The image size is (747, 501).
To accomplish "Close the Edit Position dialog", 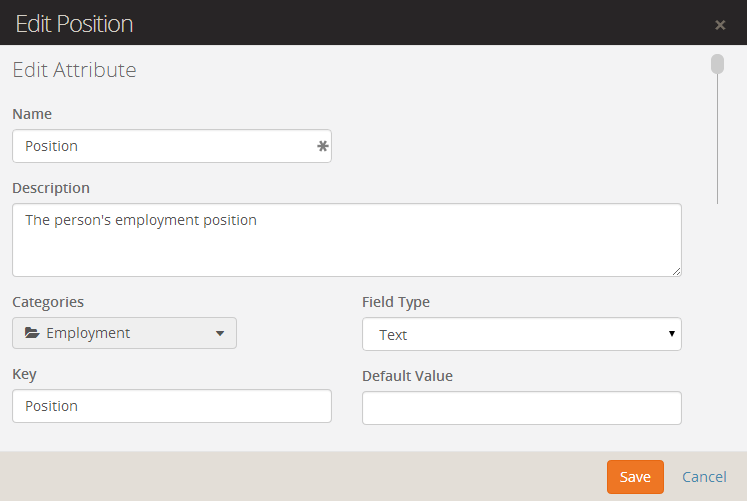I will [x=720, y=25].
